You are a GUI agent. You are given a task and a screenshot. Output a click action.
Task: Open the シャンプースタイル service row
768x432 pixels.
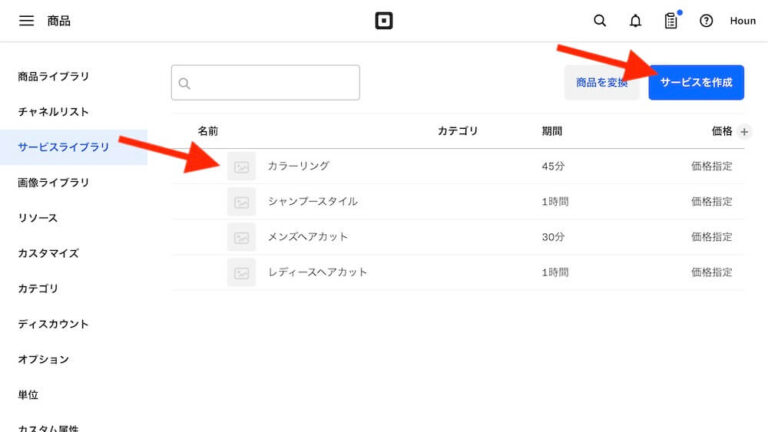tap(312, 202)
